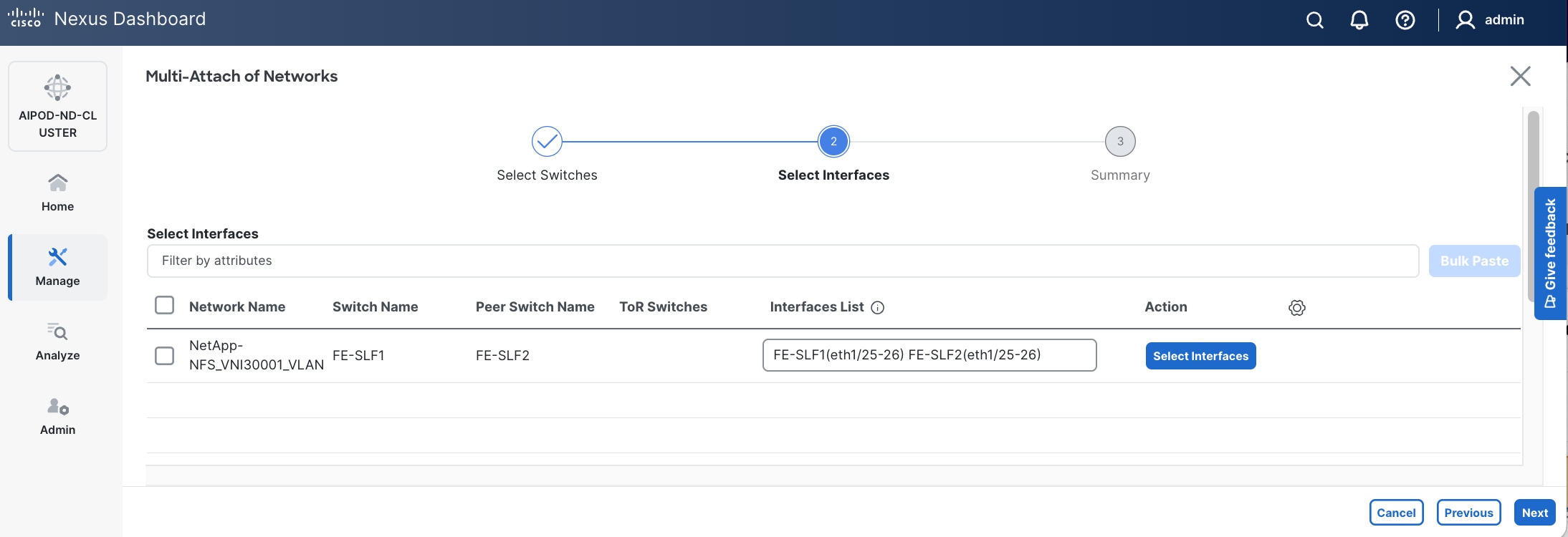Click the vertical scrollbar of the dialog
Screen dimensions: 1568x537
pos(1534,208)
